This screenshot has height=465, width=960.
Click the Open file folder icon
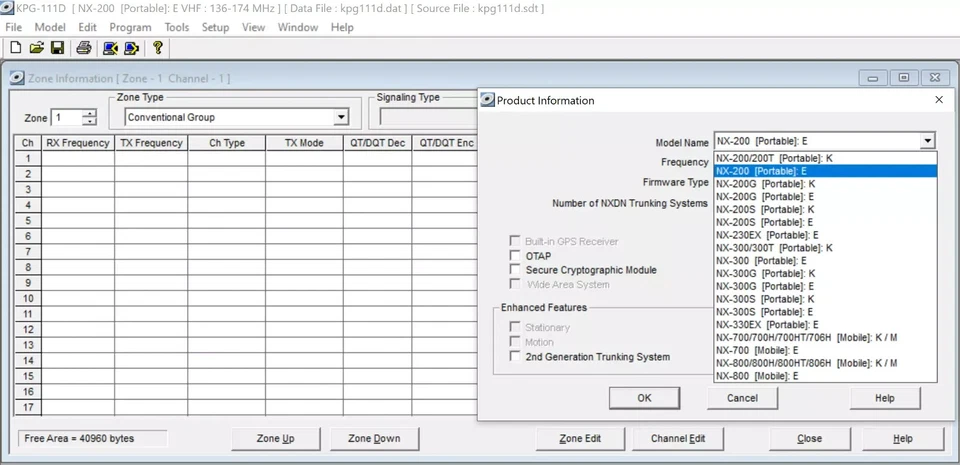37,48
